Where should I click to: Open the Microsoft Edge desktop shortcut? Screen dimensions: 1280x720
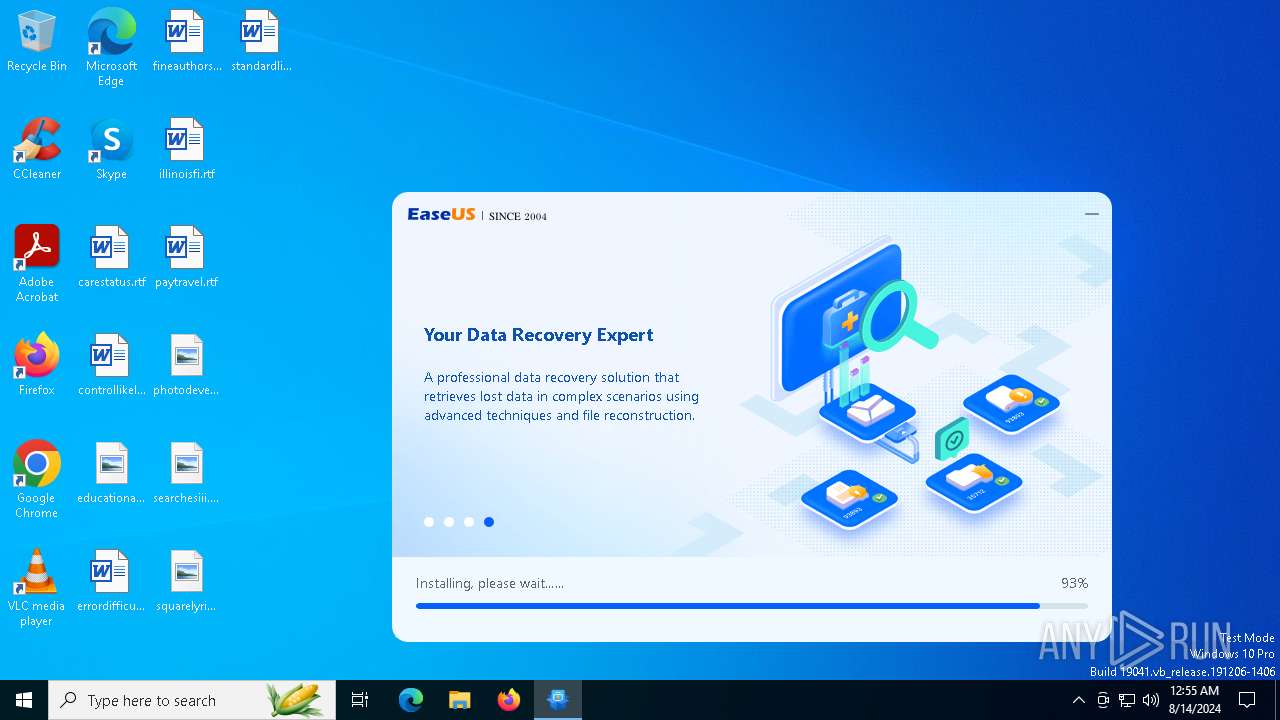(111, 48)
